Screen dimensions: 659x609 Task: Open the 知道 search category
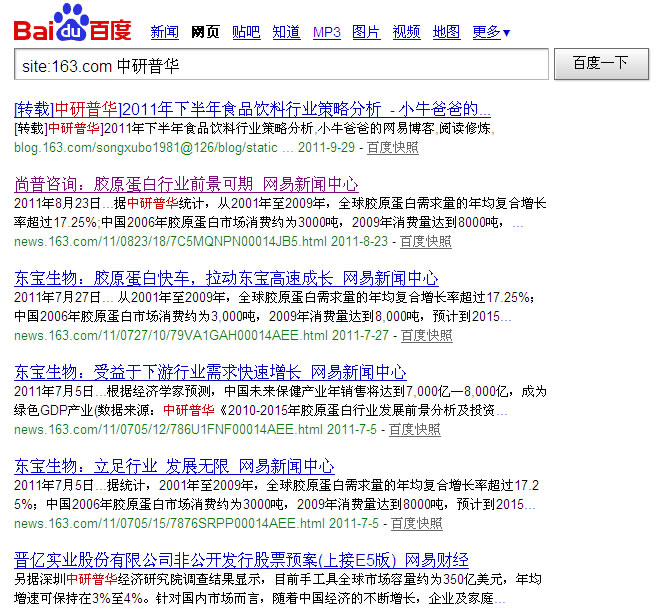point(286,32)
